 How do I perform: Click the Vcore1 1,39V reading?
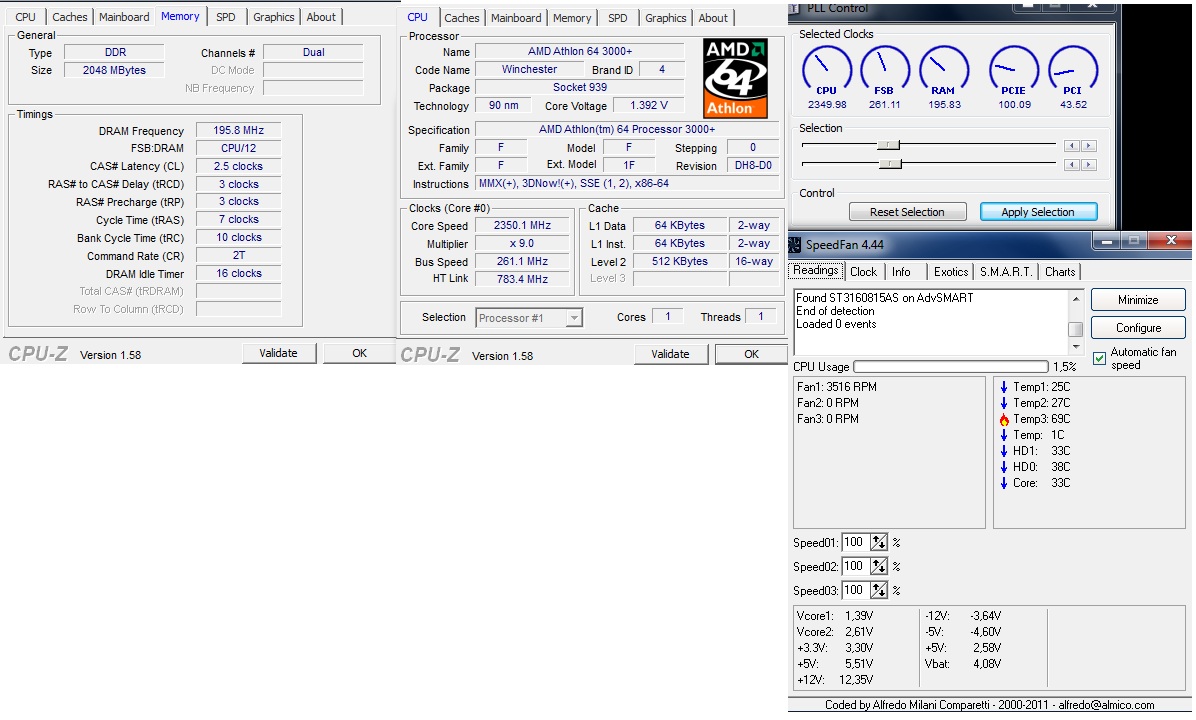coord(835,616)
